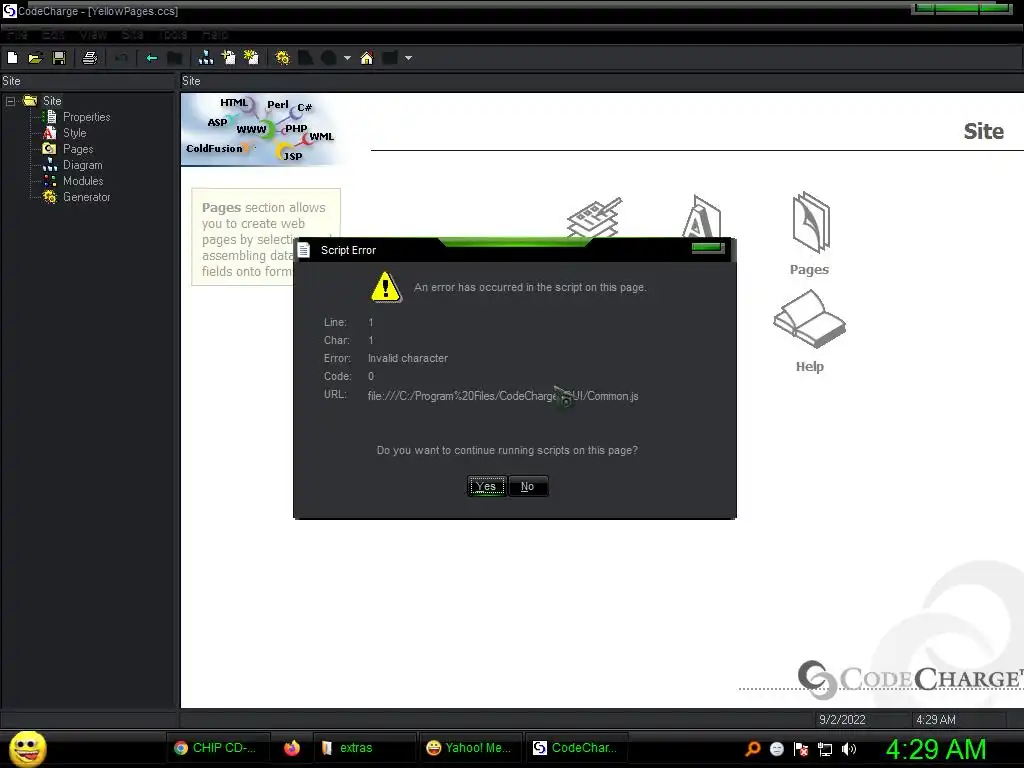
Task: Click the security flag tray icon
Action: (801, 749)
